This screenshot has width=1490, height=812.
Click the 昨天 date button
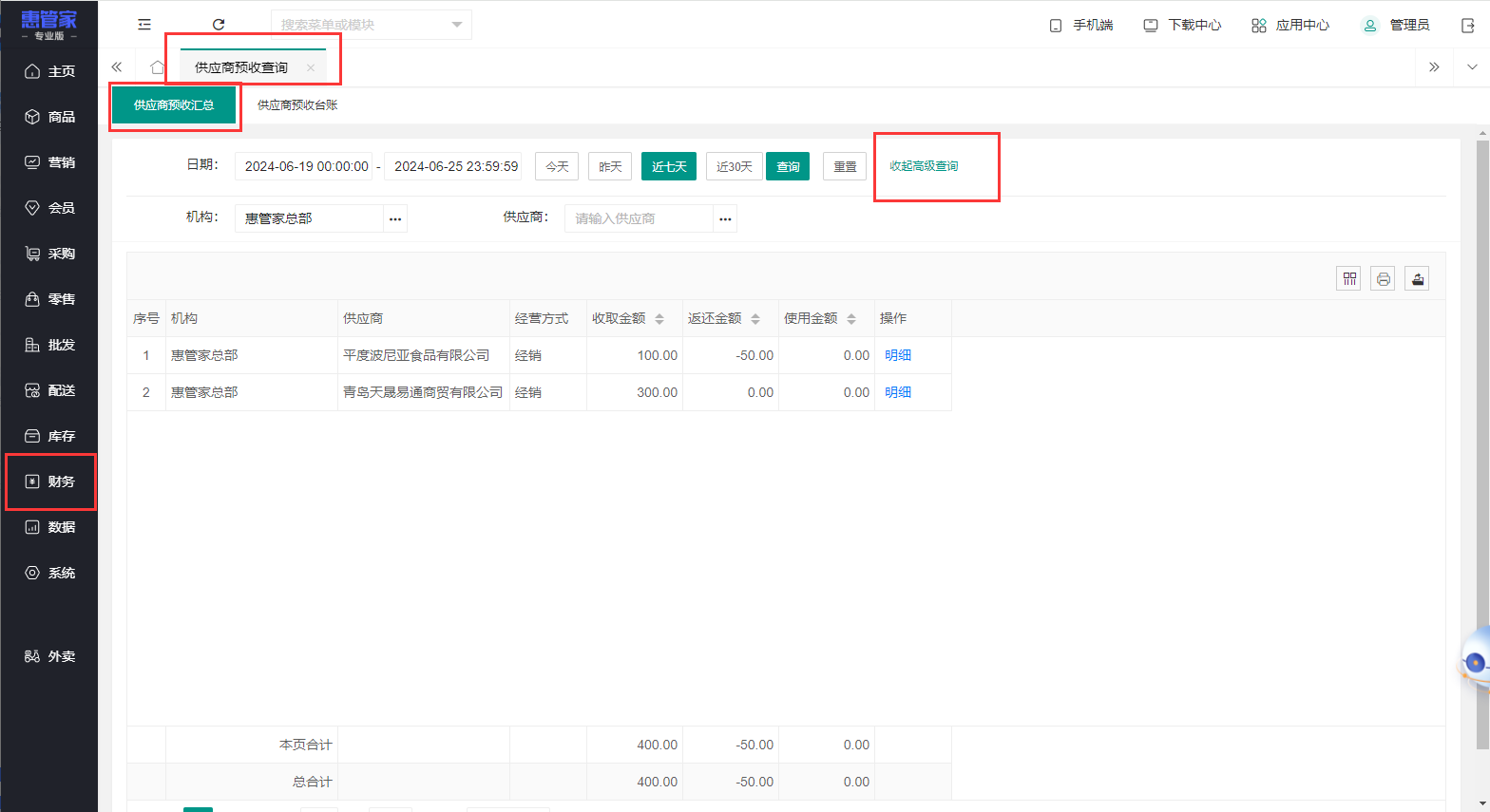tap(610, 166)
